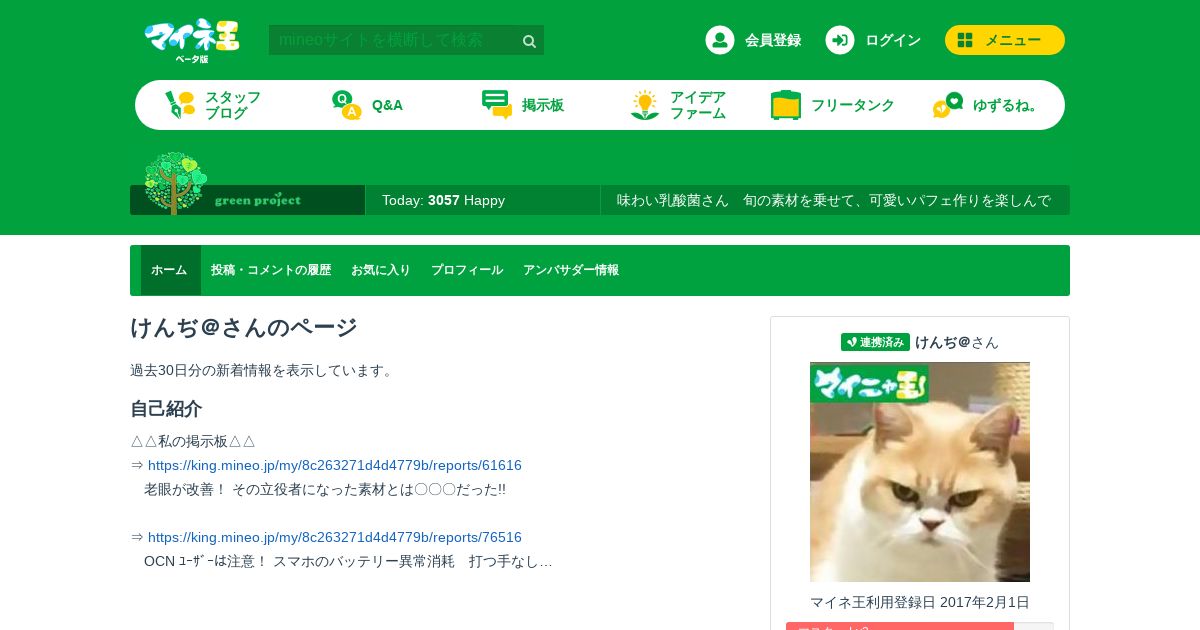This screenshot has width=1200, height=630.
Task: Open the reports/61616 link
Action: [335, 465]
